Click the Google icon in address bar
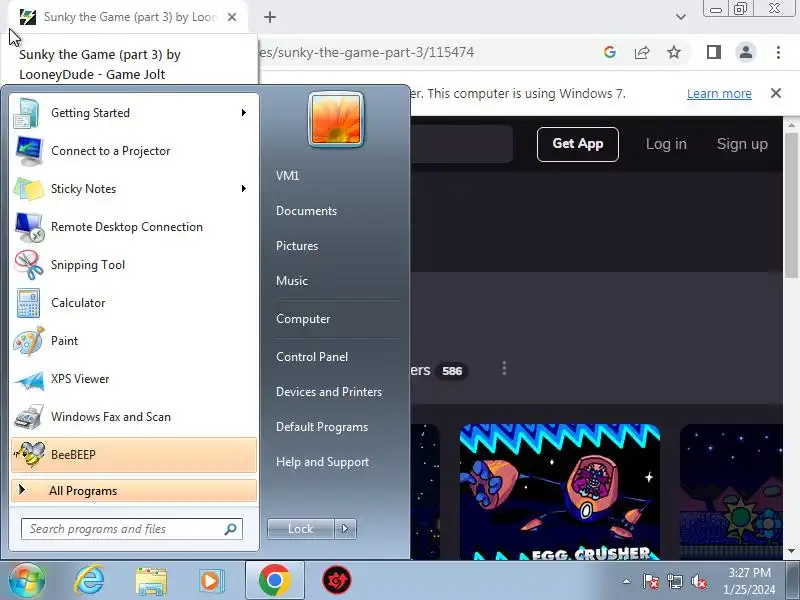Screen dimensions: 800x600 (x=610, y=52)
